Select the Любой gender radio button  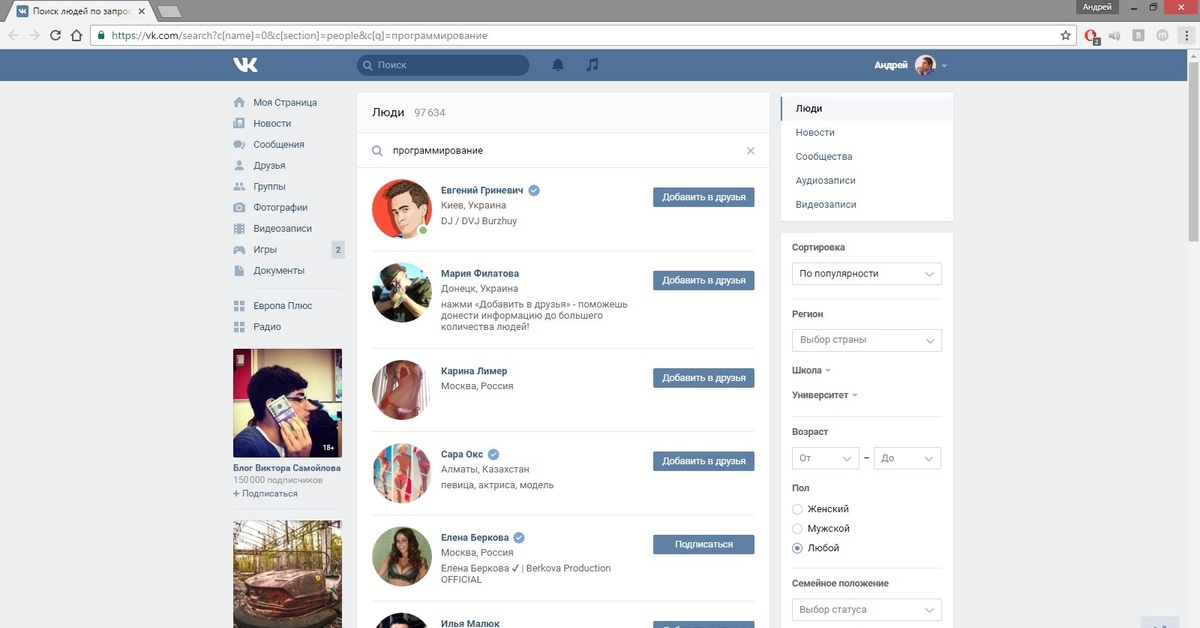click(797, 548)
